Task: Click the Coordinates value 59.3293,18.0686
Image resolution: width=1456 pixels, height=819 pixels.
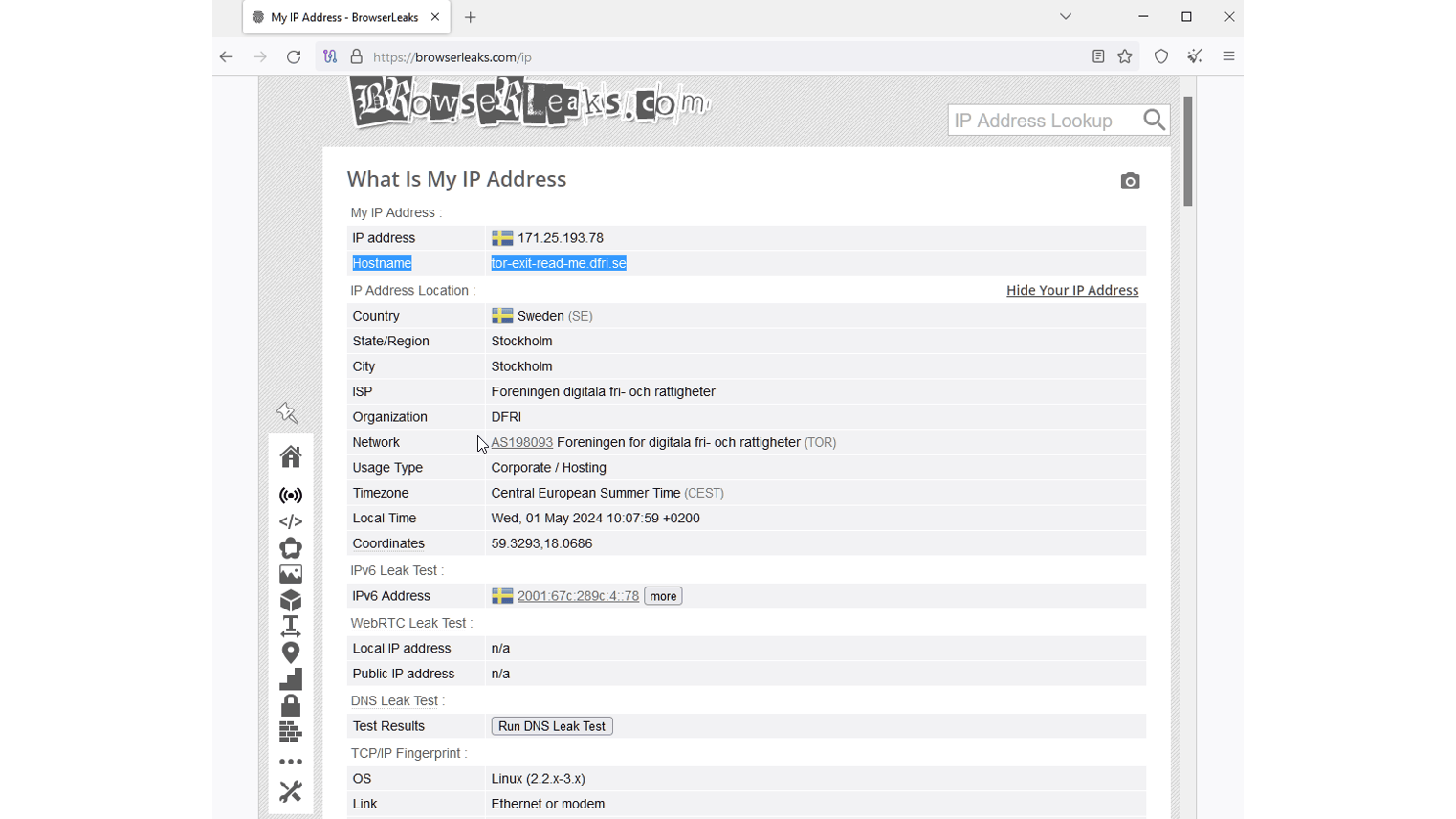Action: pos(541,543)
